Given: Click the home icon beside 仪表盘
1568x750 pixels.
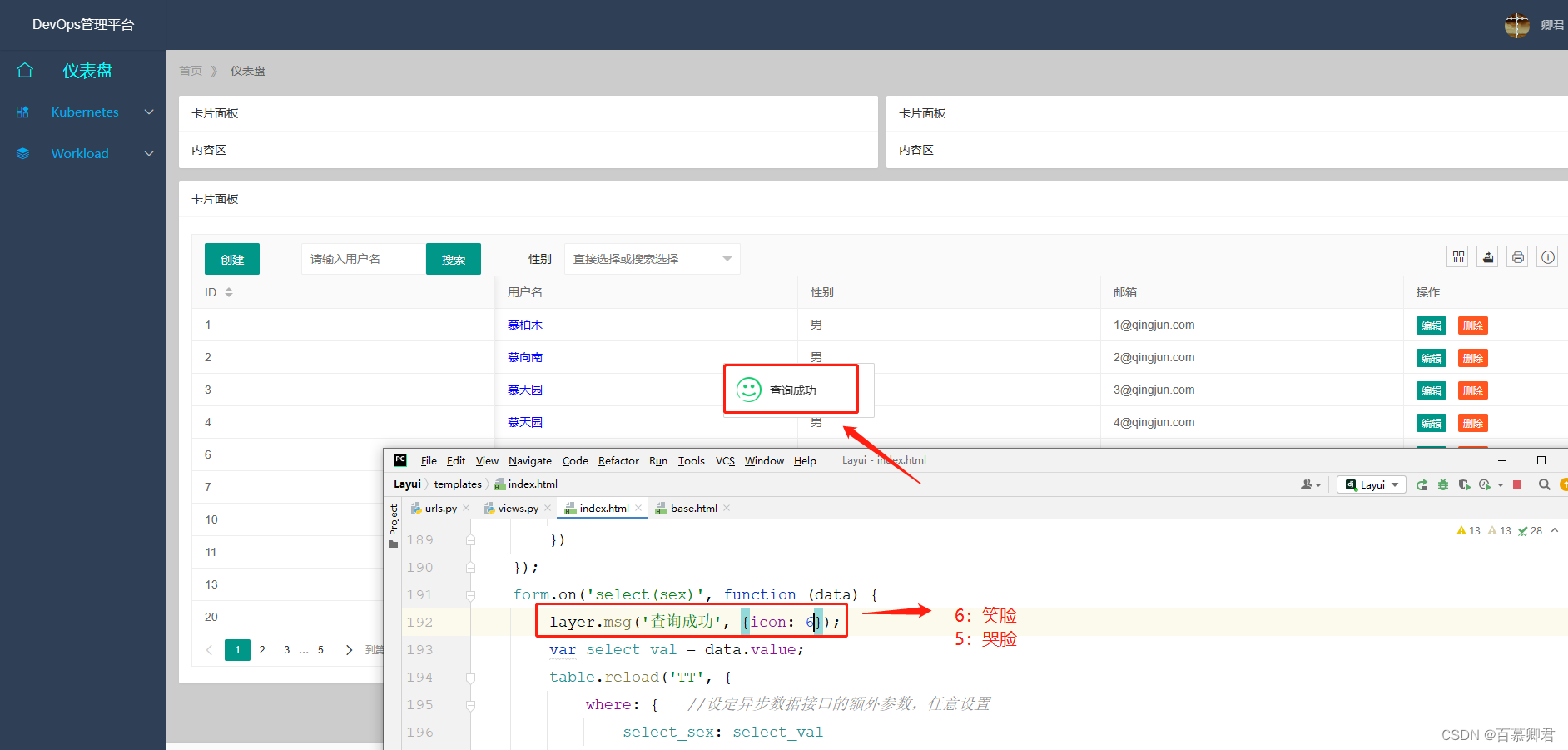Looking at the screenshot, I should click(x=25, y=71).
